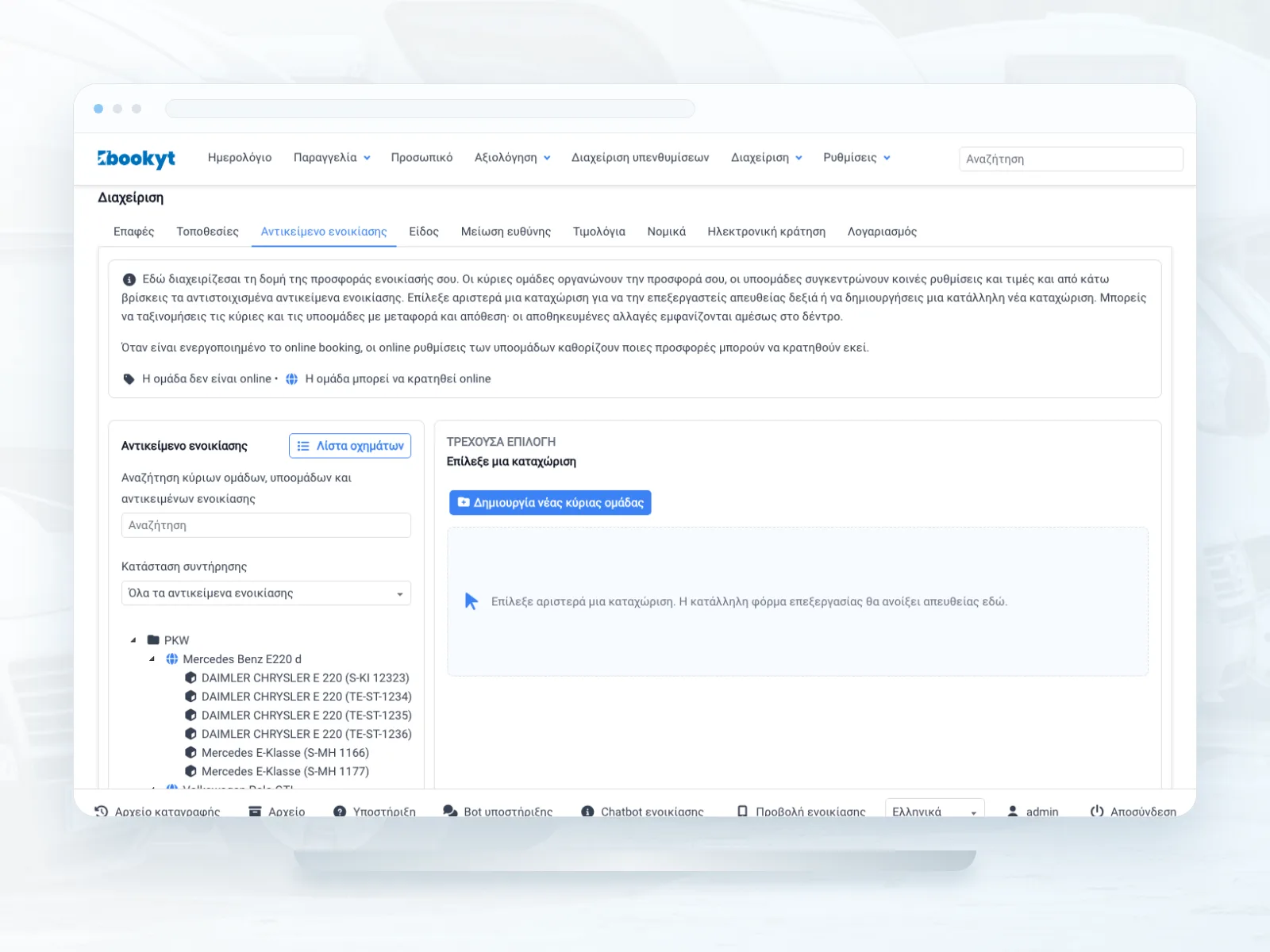Click the admin user icon
This screenshot has width=1270, height=952.
coord(1013,812)
